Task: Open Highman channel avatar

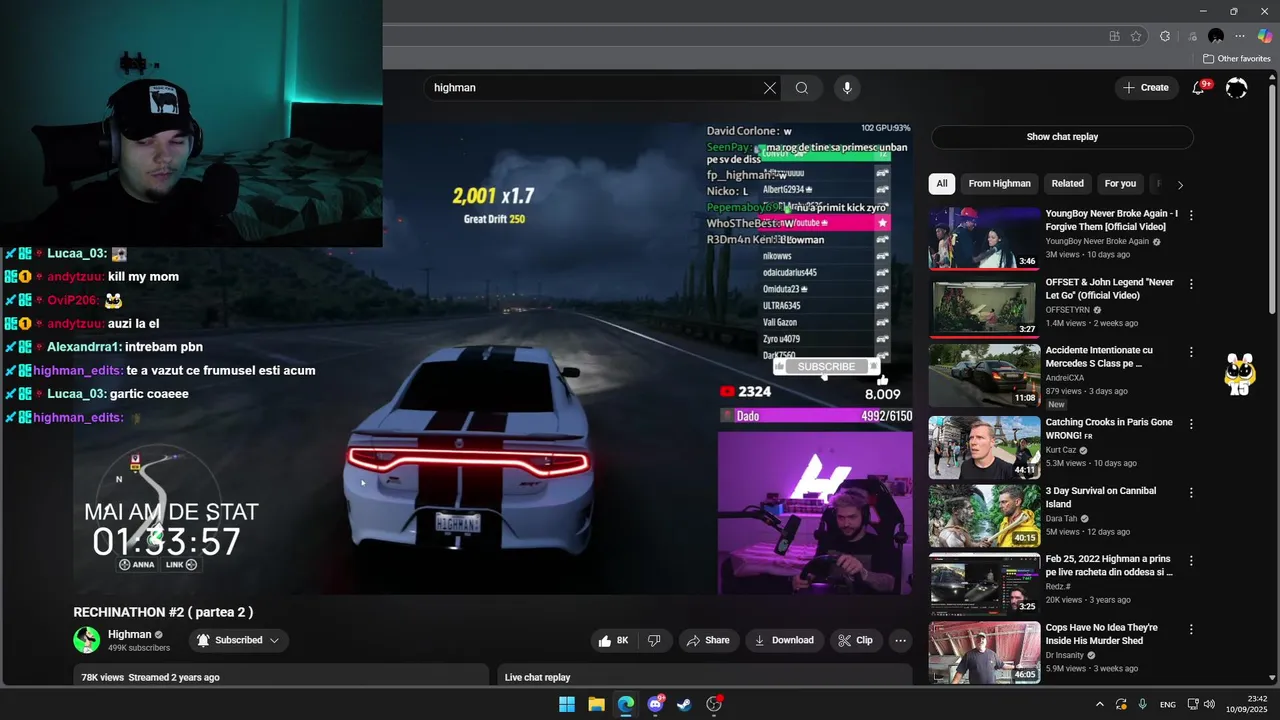Action: click(87, 640)
